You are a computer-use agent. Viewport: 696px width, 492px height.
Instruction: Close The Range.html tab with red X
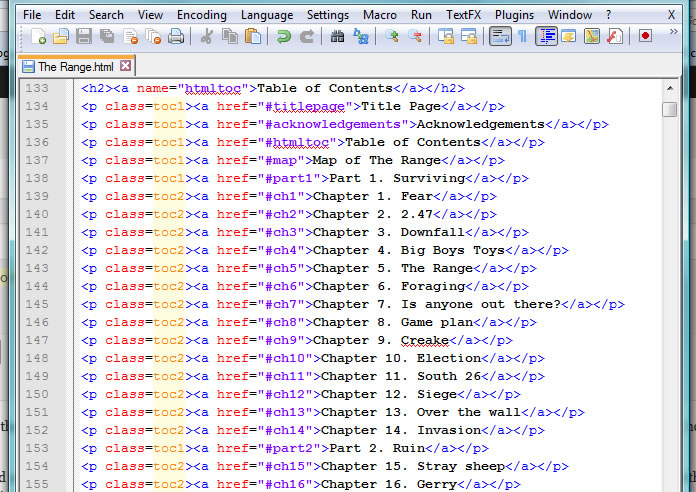(x=125, y=66)
